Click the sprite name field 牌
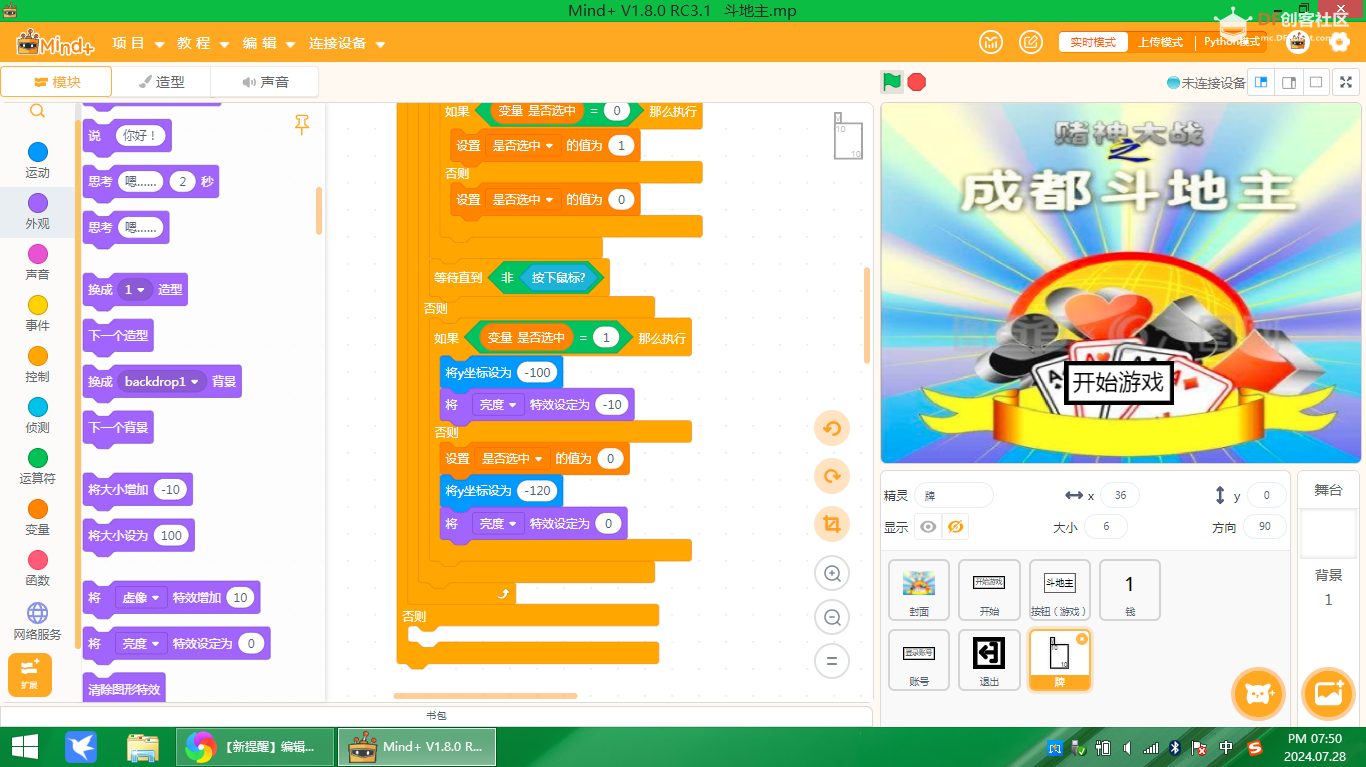The image size is (1366, 767). click(x=954, y=495)
